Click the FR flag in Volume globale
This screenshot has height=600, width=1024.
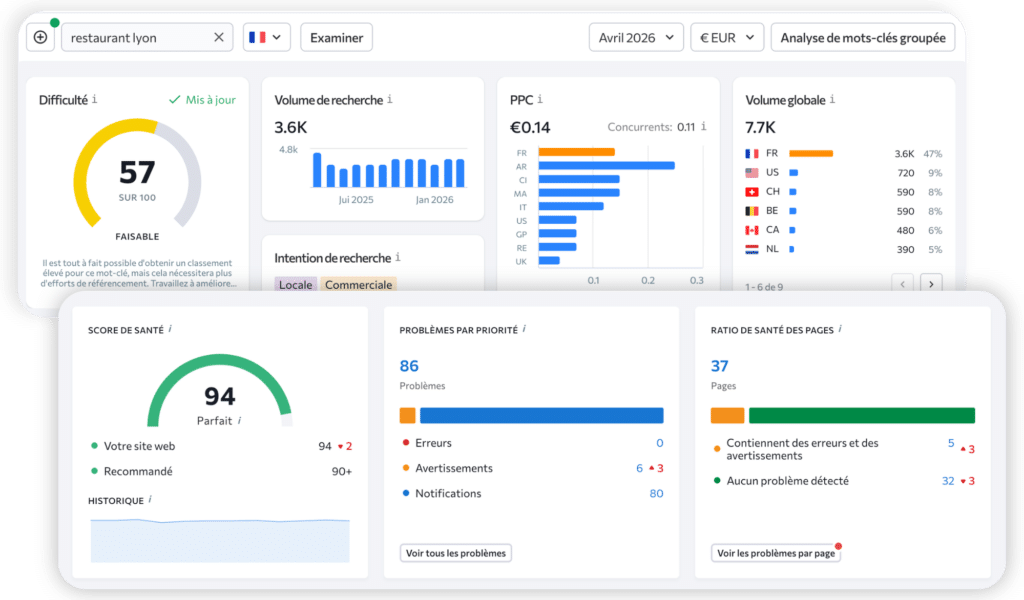[x=752, y=153]
